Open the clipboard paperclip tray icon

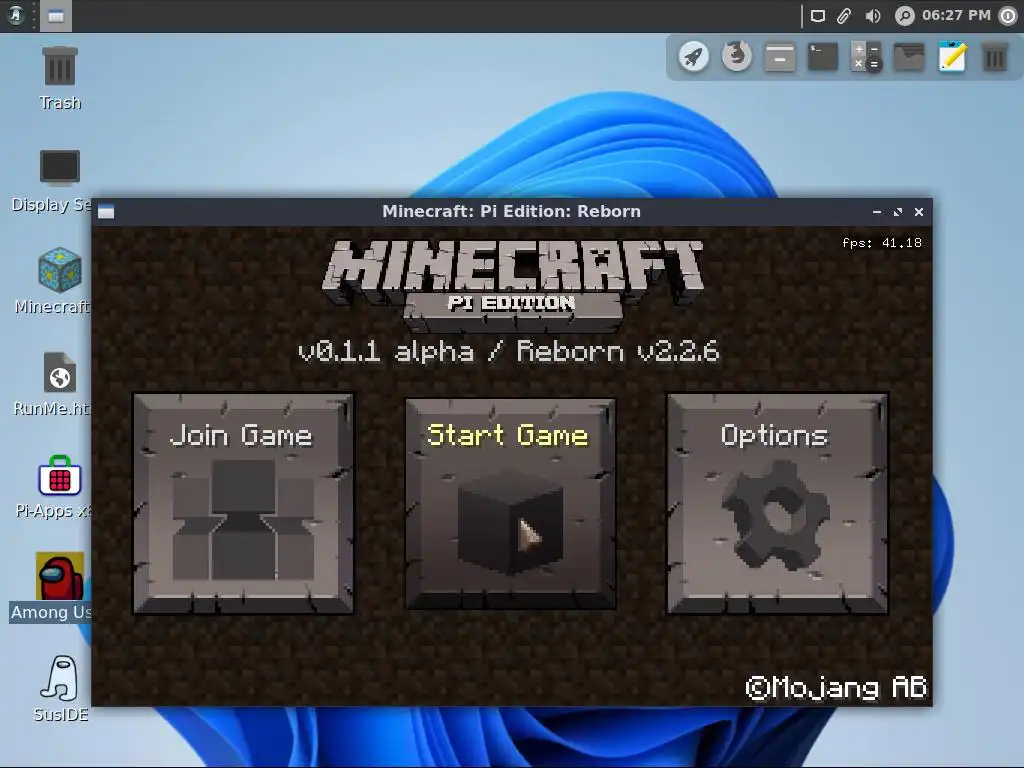click(844, 16)
